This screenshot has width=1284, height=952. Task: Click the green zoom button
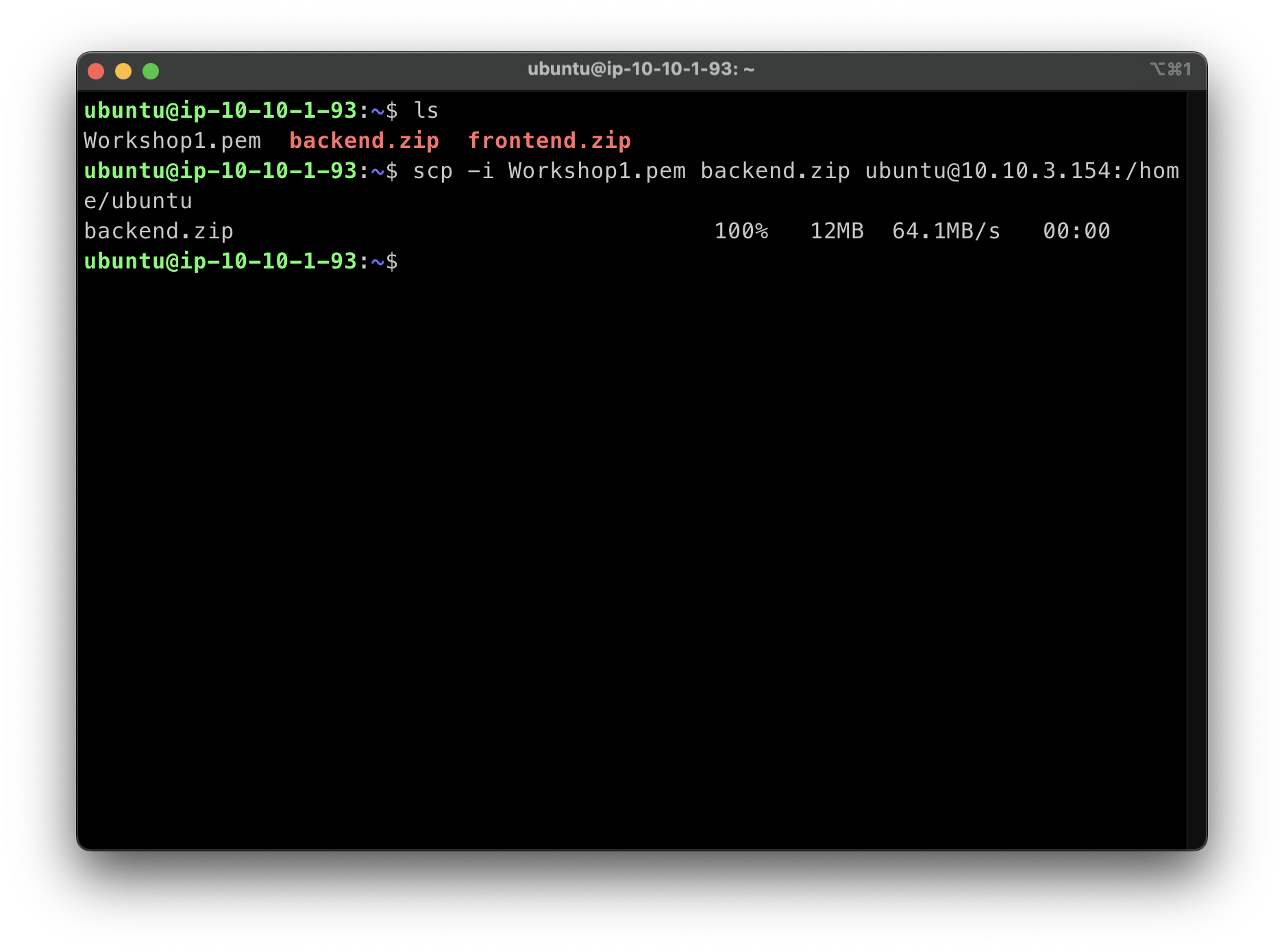pos(151,71)
